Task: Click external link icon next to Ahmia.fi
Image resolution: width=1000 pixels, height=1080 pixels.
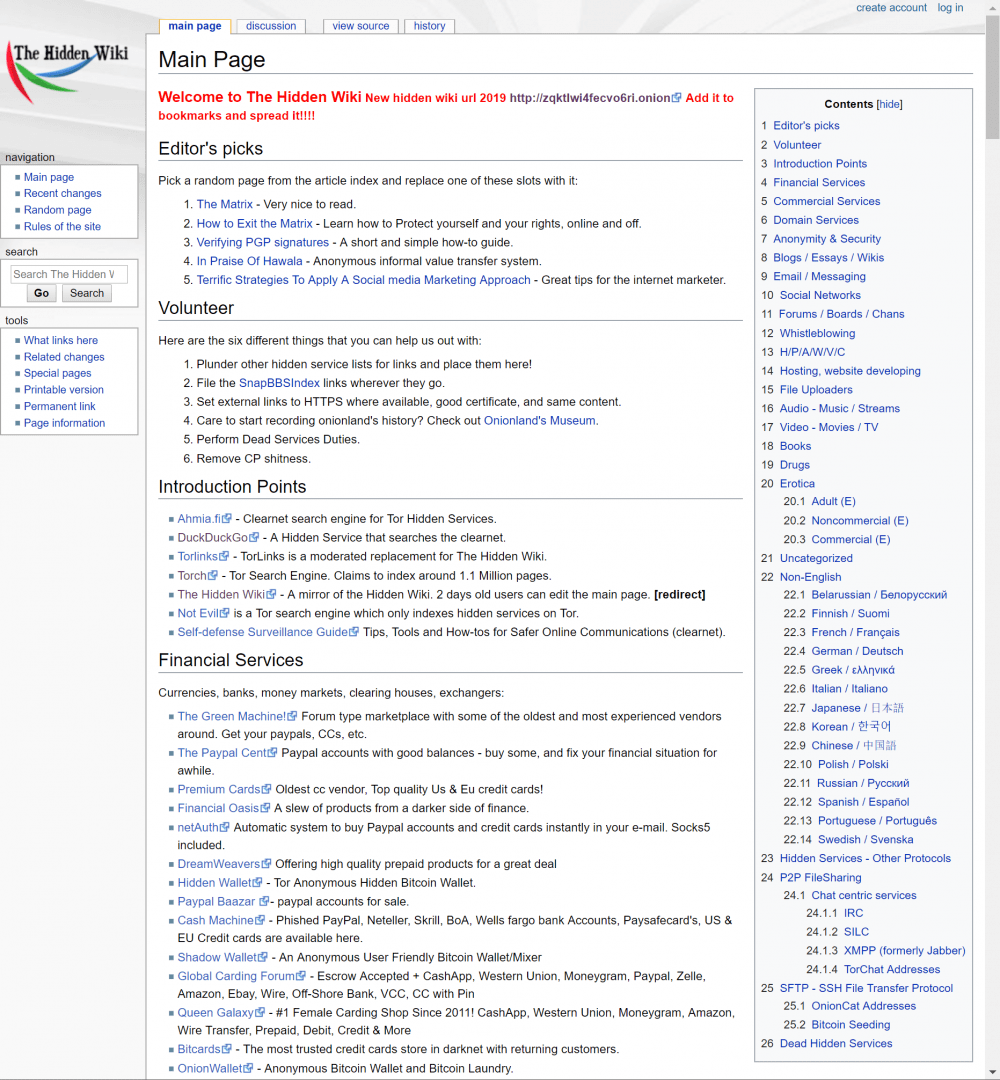Action: pyautogui.click(x=228, y=519)
